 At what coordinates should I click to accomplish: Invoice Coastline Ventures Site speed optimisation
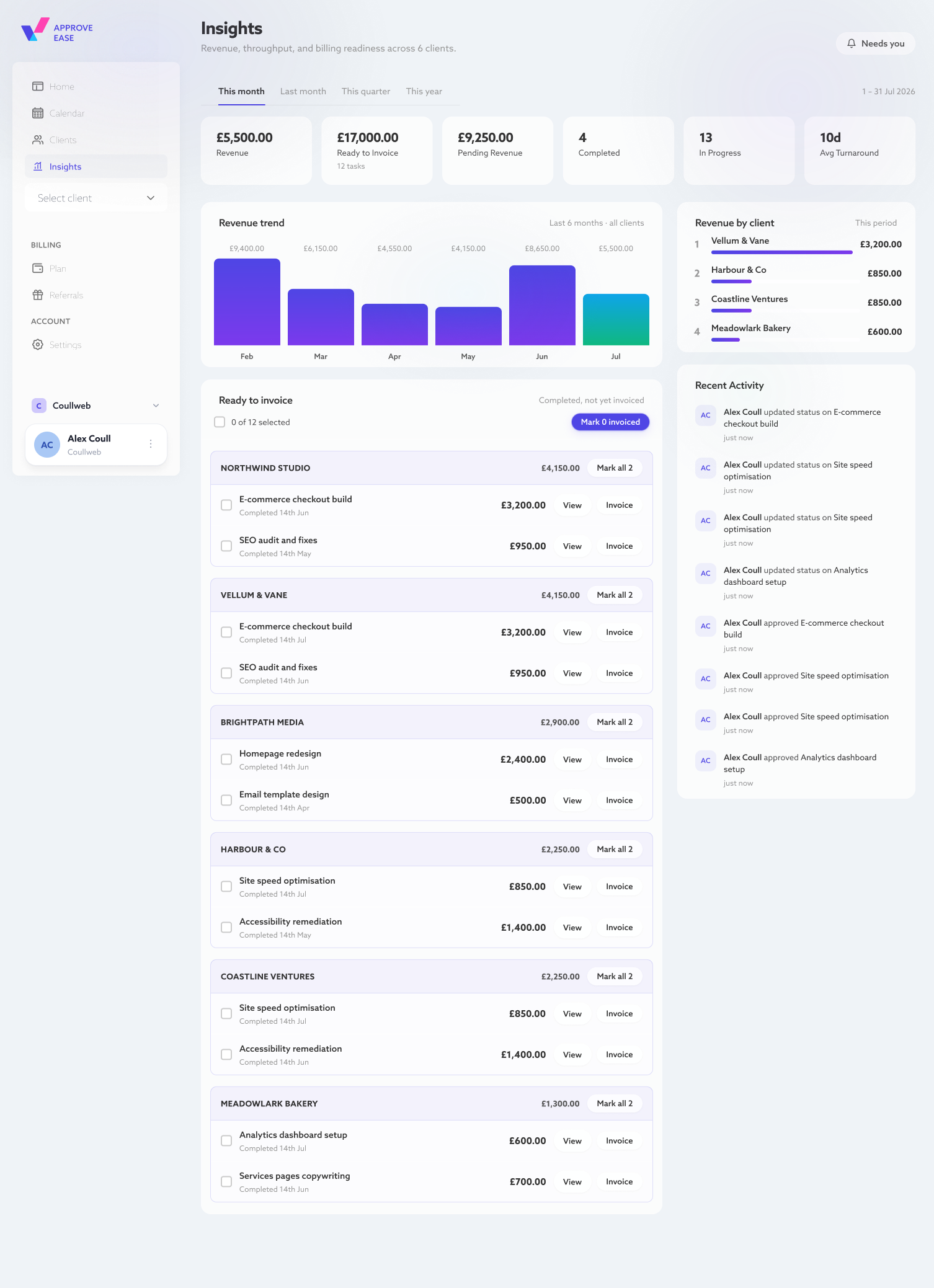tap(620, 1013)
